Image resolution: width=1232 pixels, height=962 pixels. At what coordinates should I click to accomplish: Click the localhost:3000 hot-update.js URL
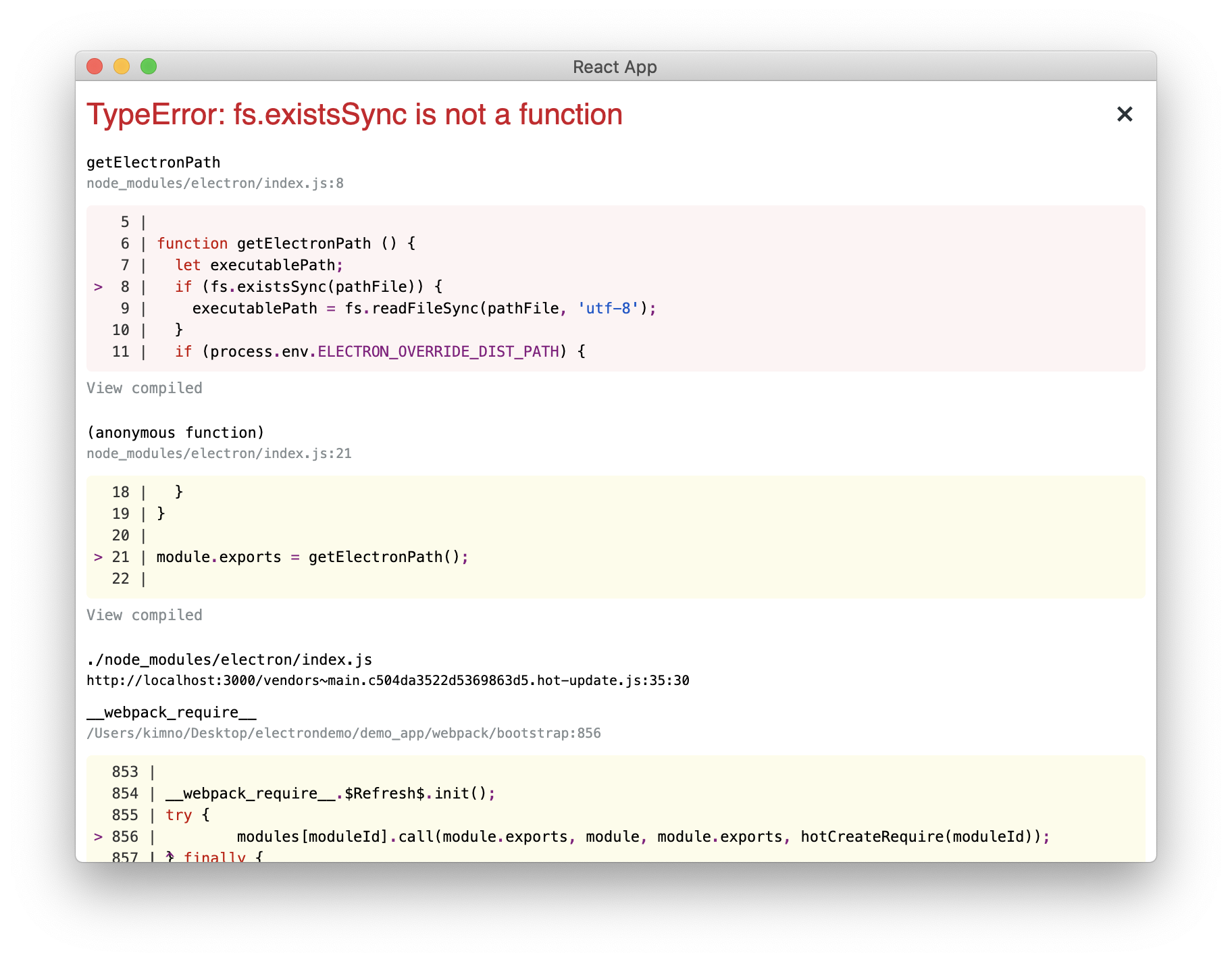(x=388, y=680)
